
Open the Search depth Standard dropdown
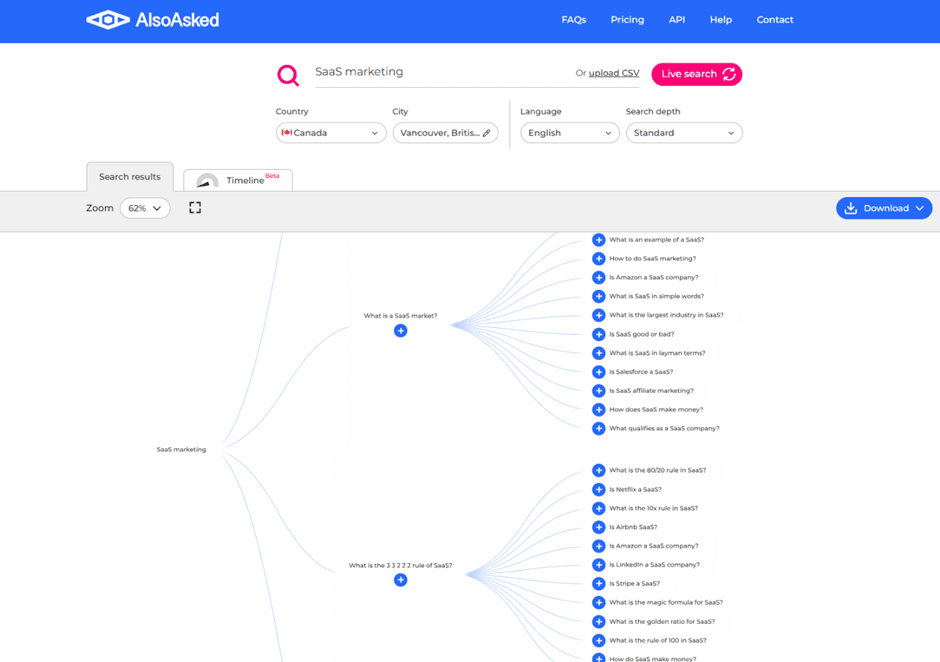point(684,133)
